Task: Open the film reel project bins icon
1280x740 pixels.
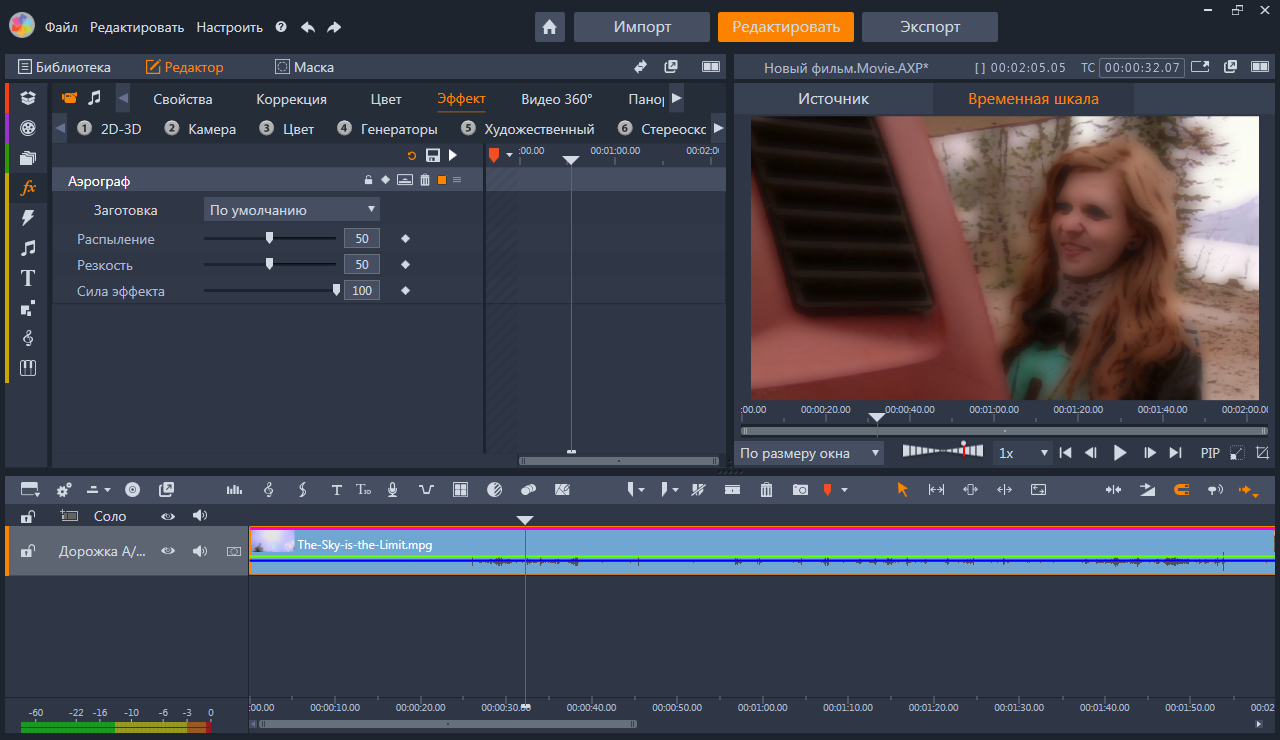Action: (28, 127)
